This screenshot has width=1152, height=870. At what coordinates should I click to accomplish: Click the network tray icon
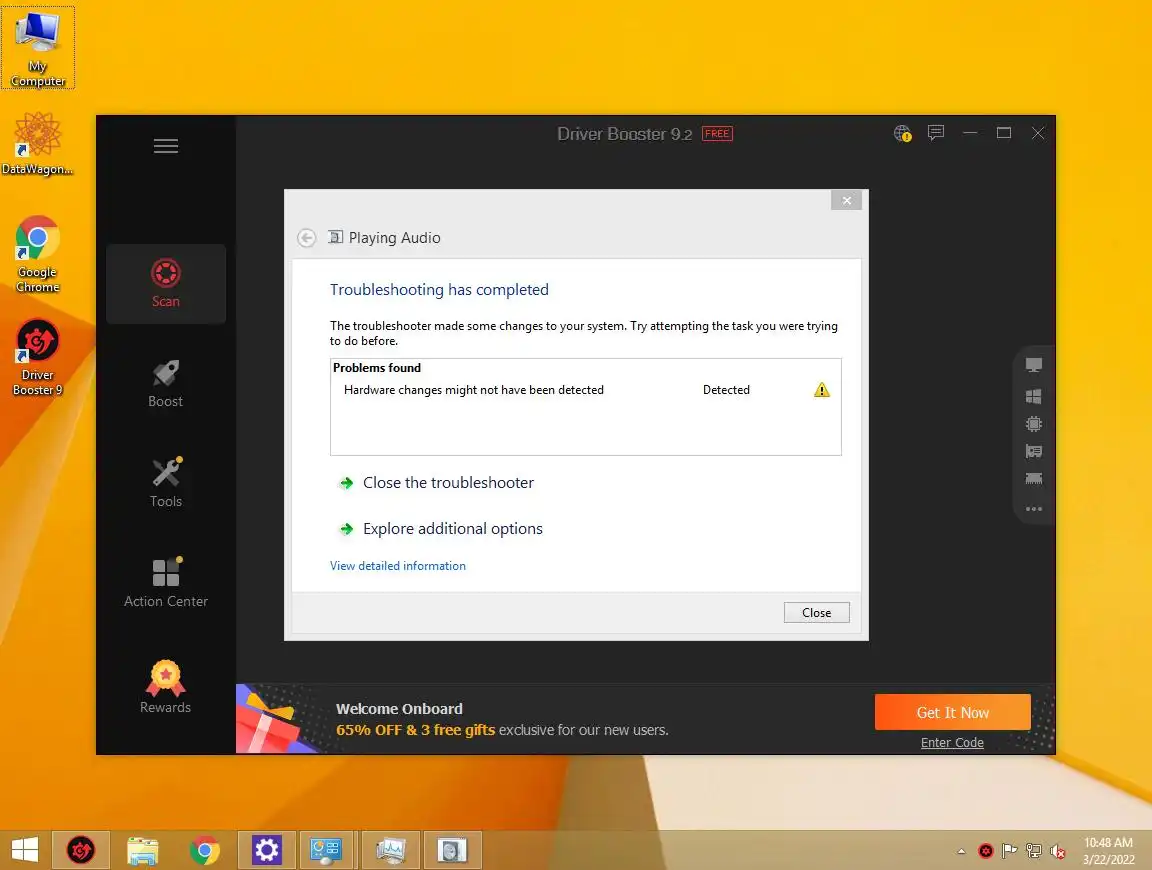click(x=1034, y=851)
